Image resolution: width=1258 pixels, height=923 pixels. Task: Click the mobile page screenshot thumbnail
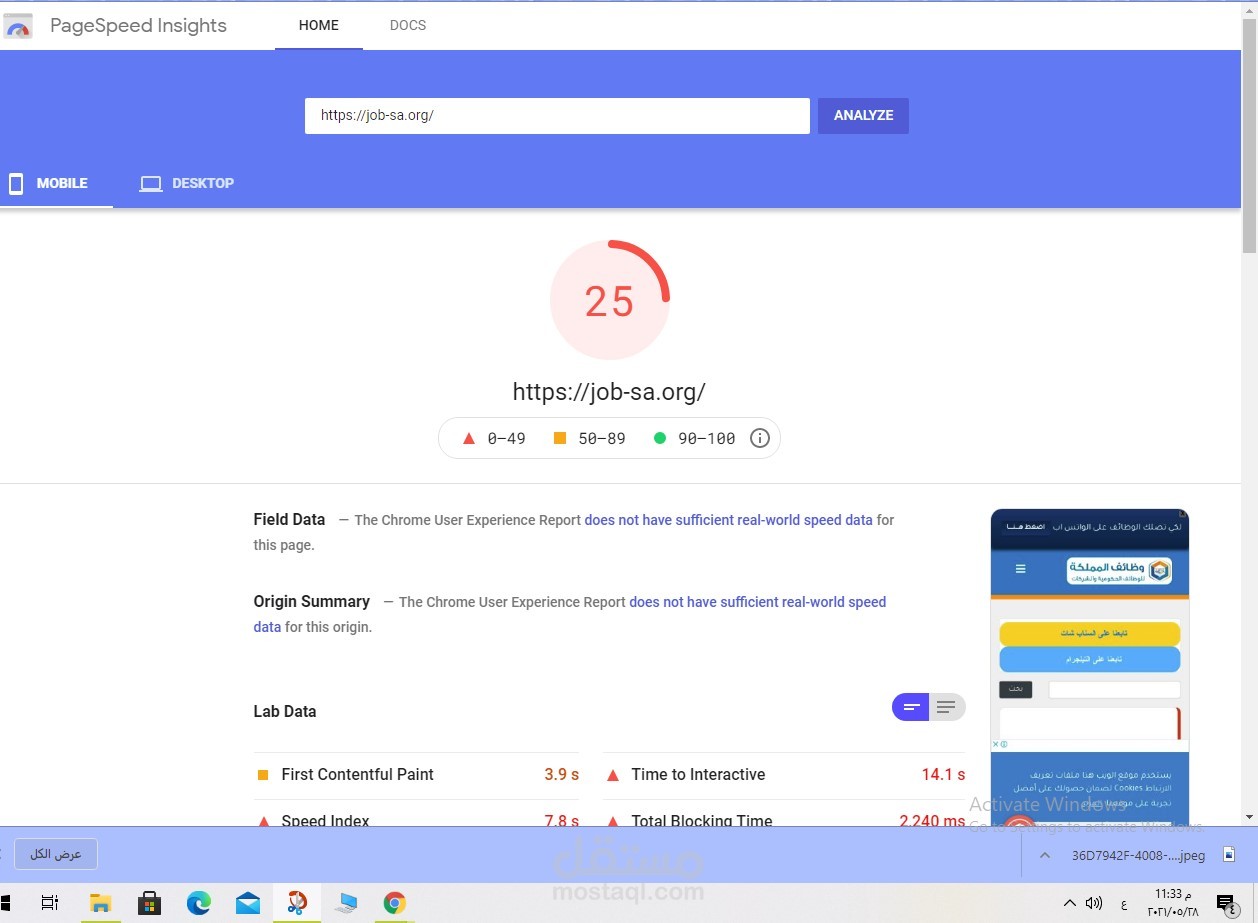pyautogui.click(x=1089, y=667)
